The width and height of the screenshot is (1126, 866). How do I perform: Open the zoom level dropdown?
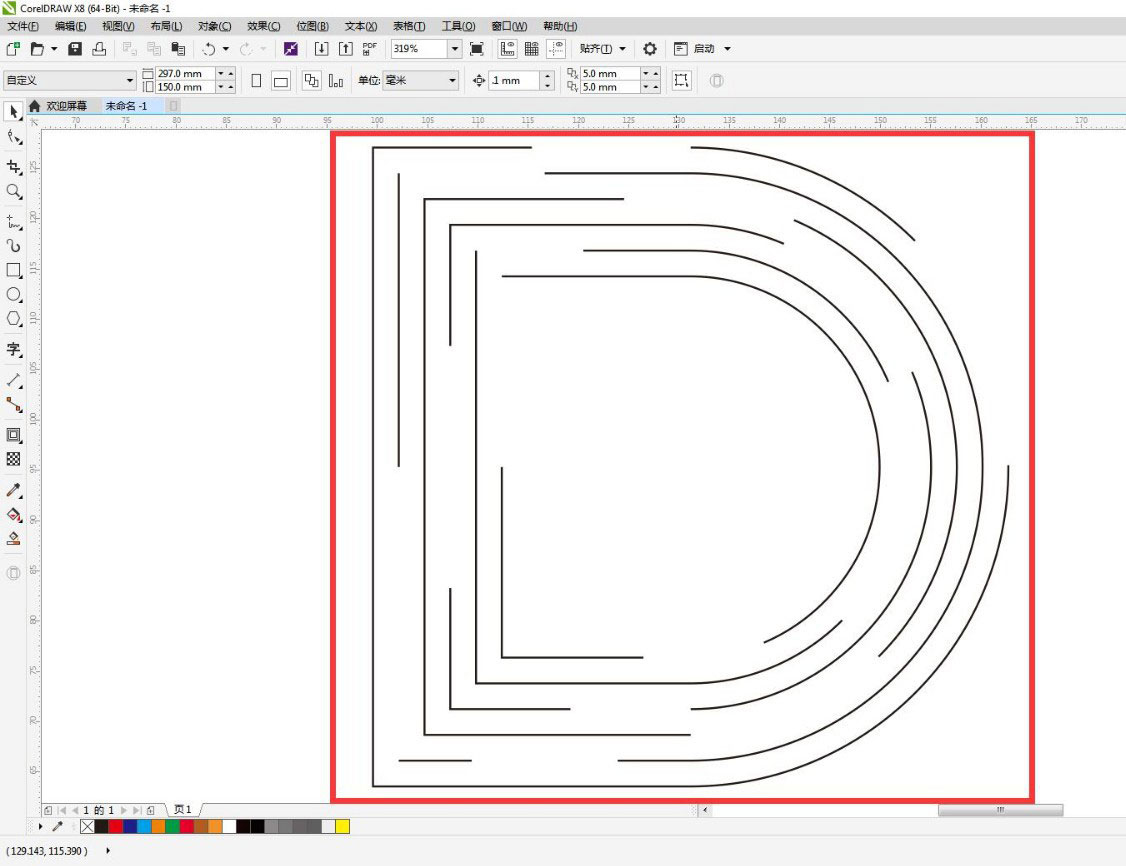coord(455,48)
